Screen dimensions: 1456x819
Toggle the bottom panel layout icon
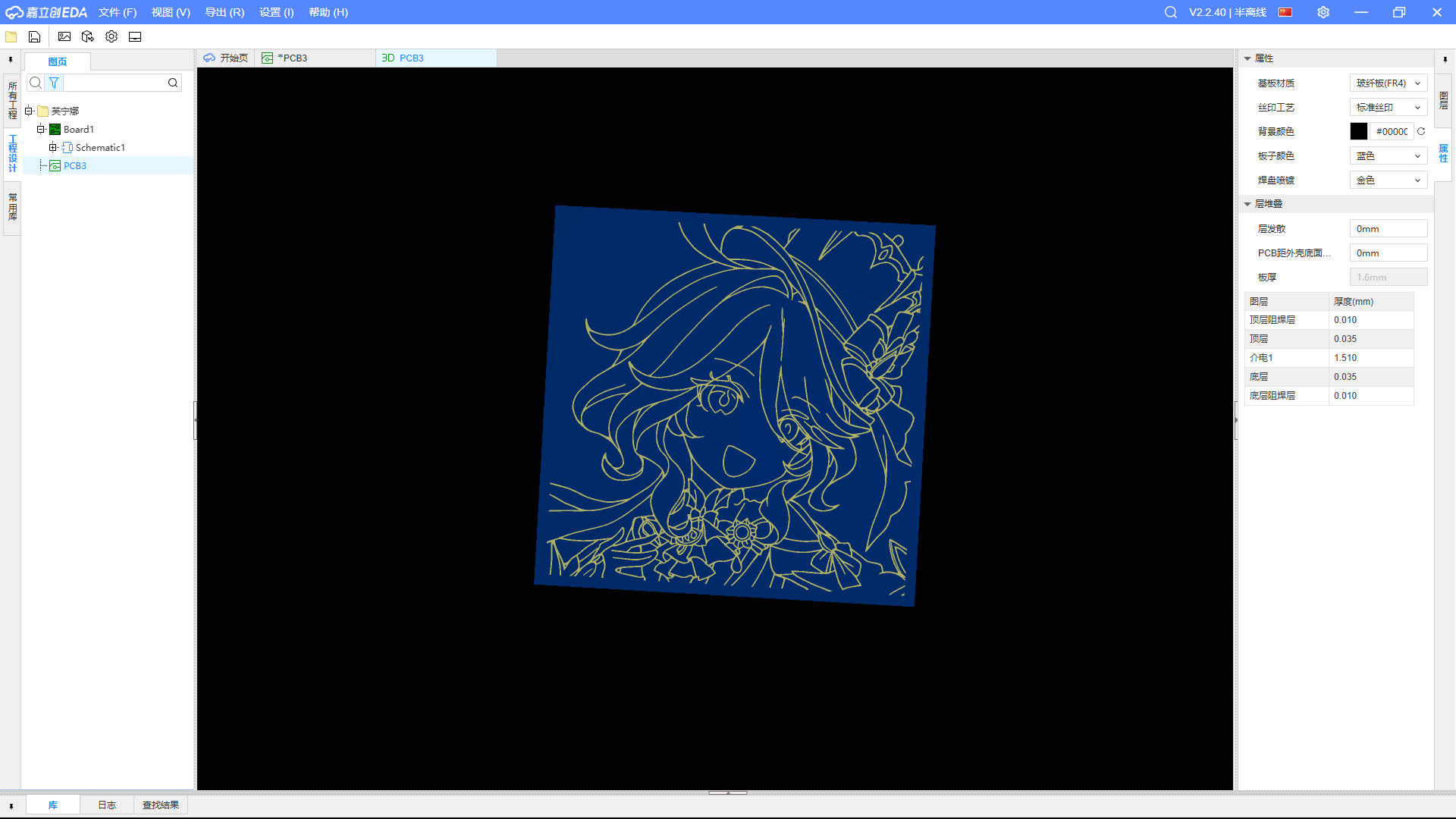point(135,36)
